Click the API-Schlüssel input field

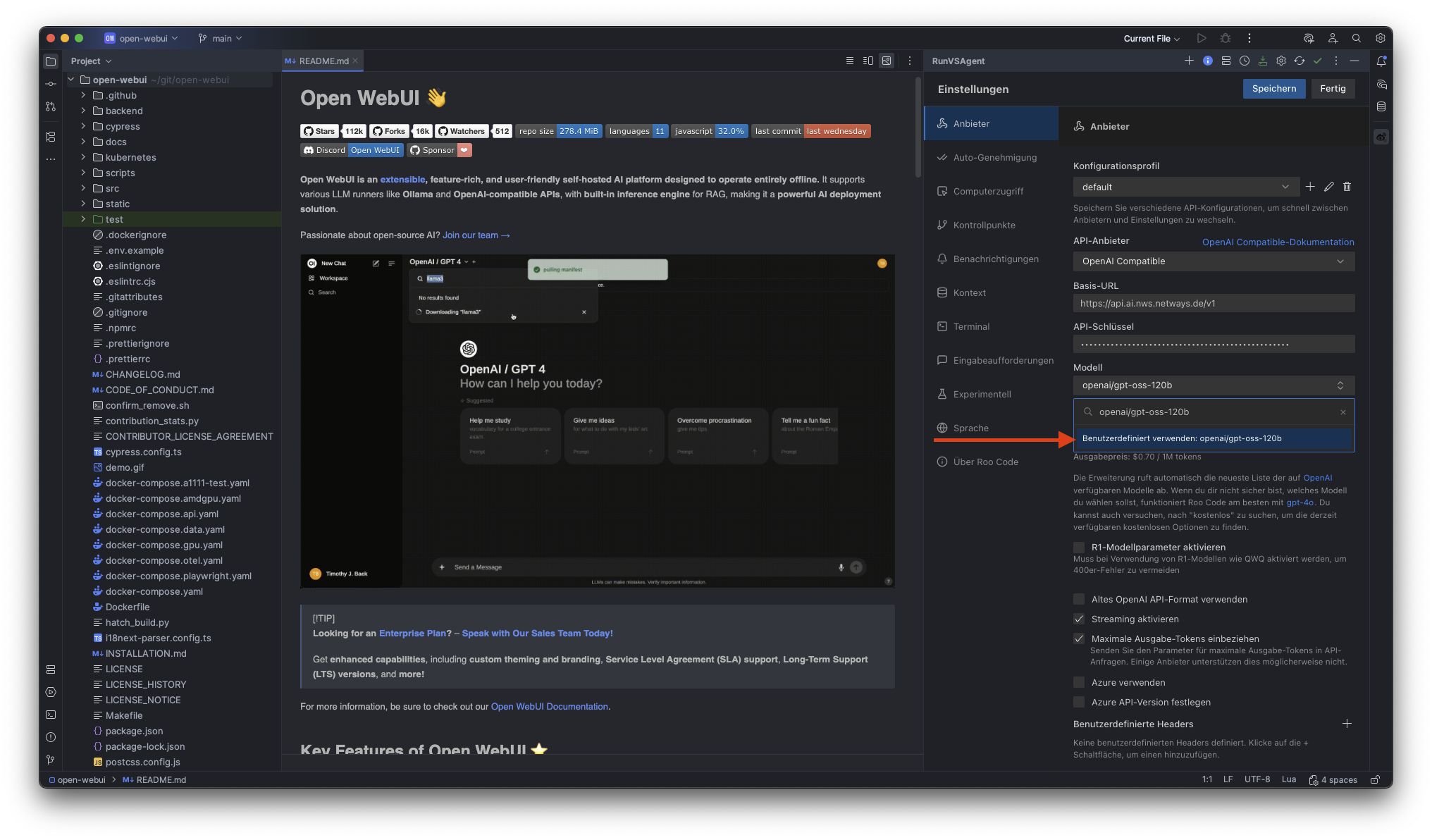pyautogui.click(x=1214, y=345)
